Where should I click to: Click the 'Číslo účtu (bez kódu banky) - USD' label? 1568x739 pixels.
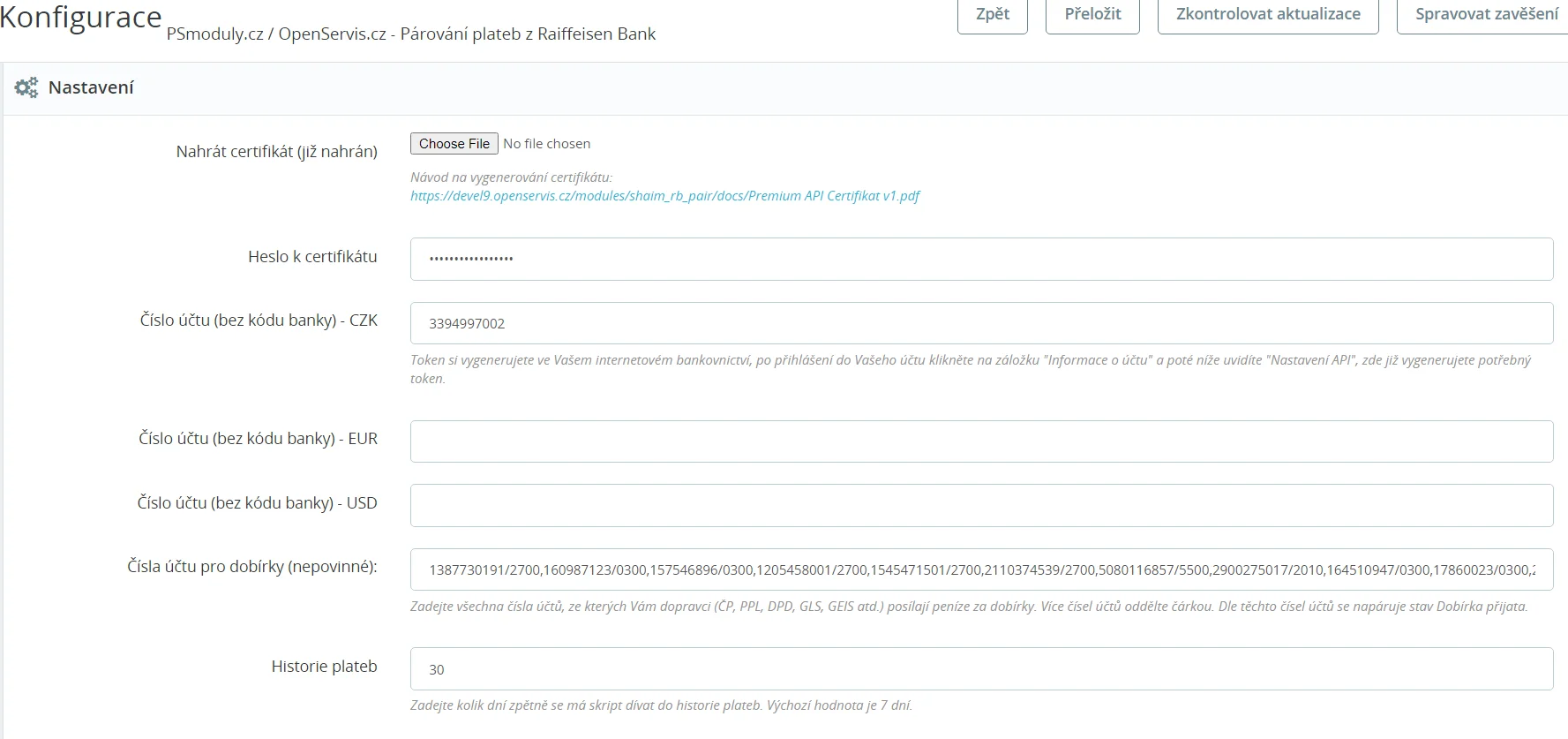pyautogui.click(x=257, y=503)
